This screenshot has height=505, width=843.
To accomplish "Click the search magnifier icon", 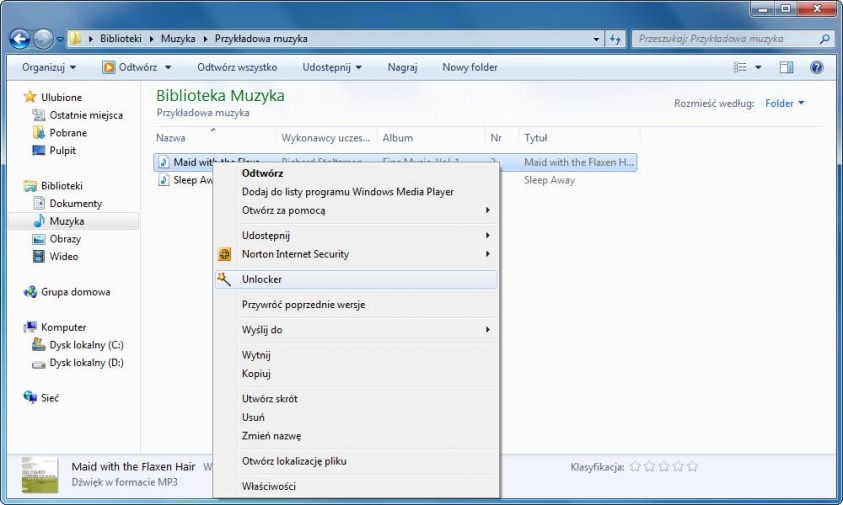I will 825,39.
